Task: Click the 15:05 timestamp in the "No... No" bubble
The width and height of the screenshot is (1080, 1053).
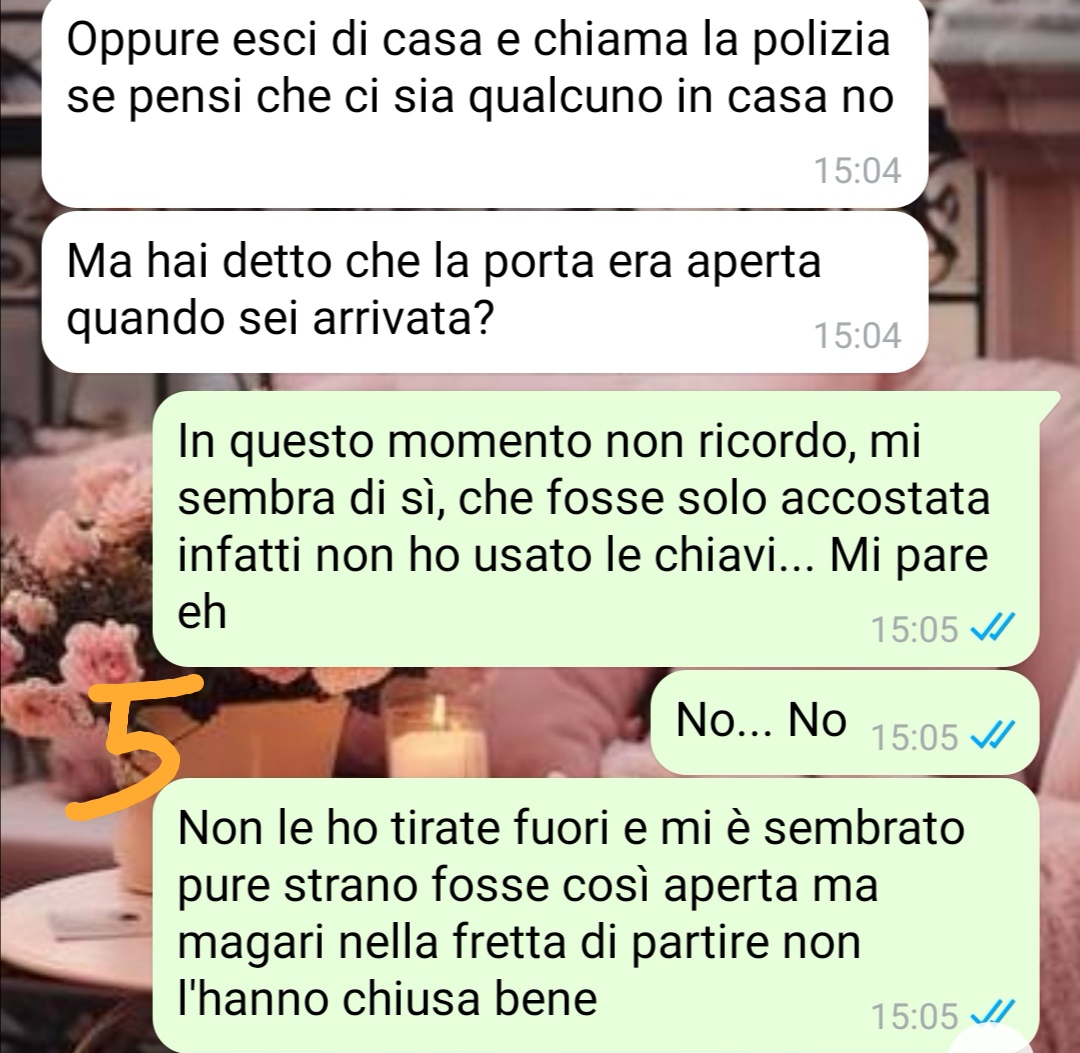Action: 915,738
